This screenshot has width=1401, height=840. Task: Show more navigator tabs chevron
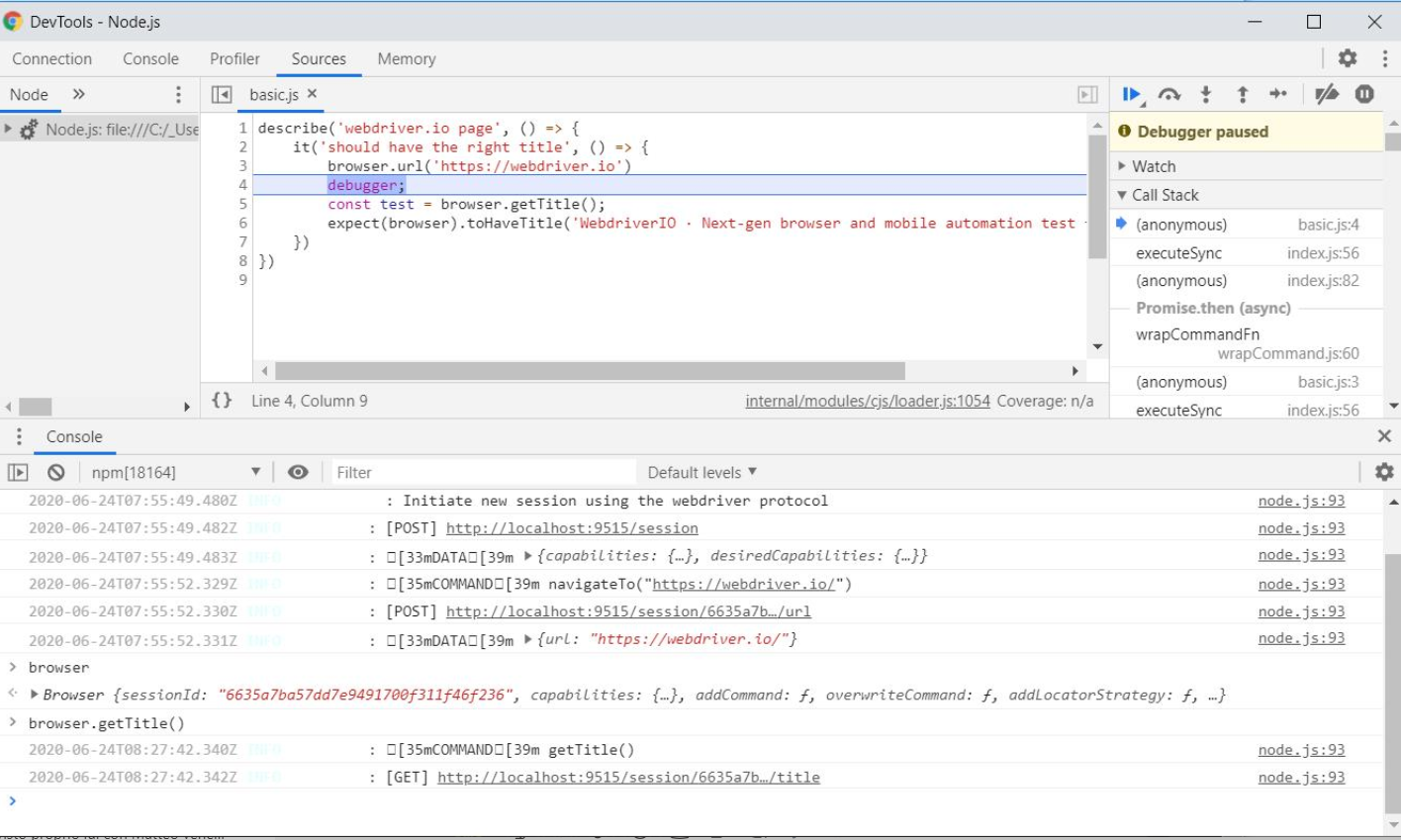tap(79, 94)
